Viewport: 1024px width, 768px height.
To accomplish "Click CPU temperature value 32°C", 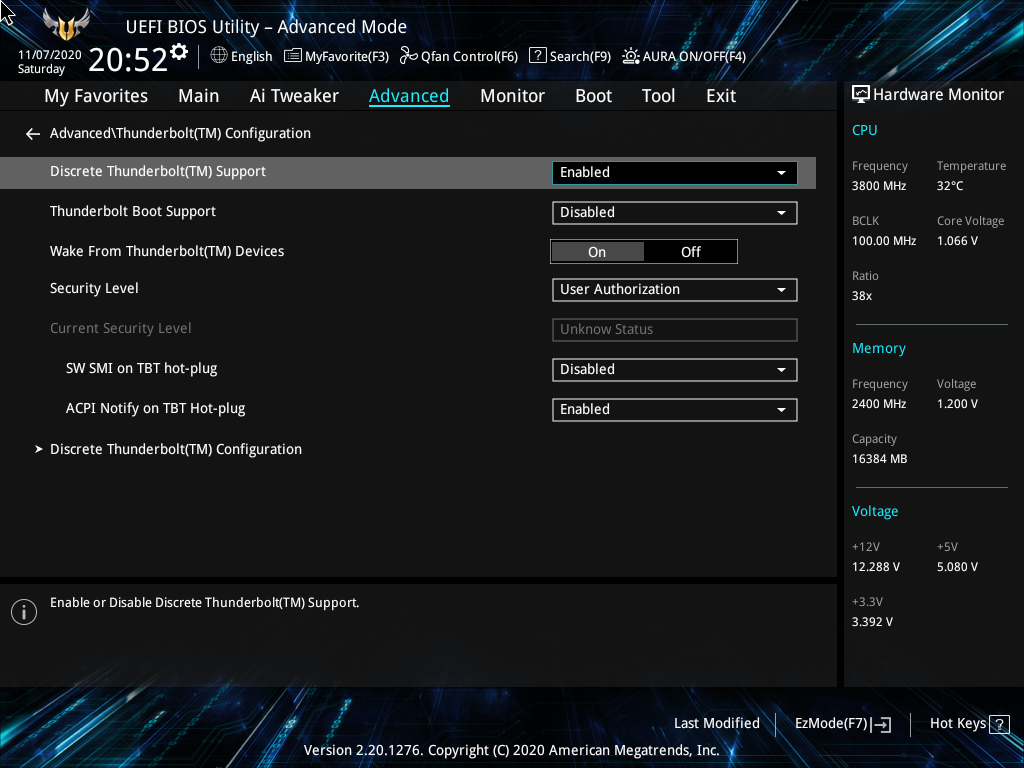I will (x=950, y=186).
